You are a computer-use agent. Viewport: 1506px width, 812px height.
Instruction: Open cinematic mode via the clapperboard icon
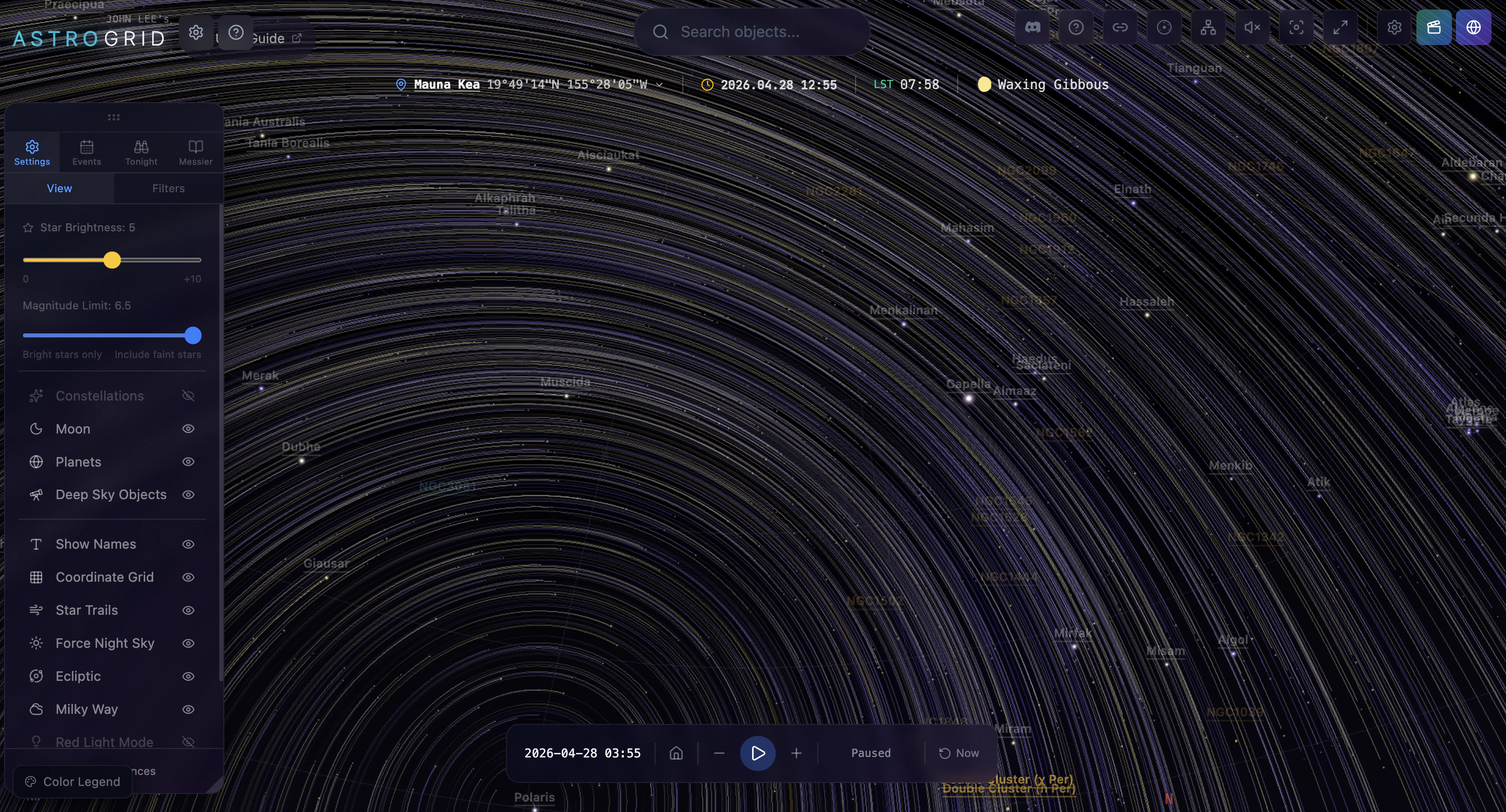pos(1434,28)
